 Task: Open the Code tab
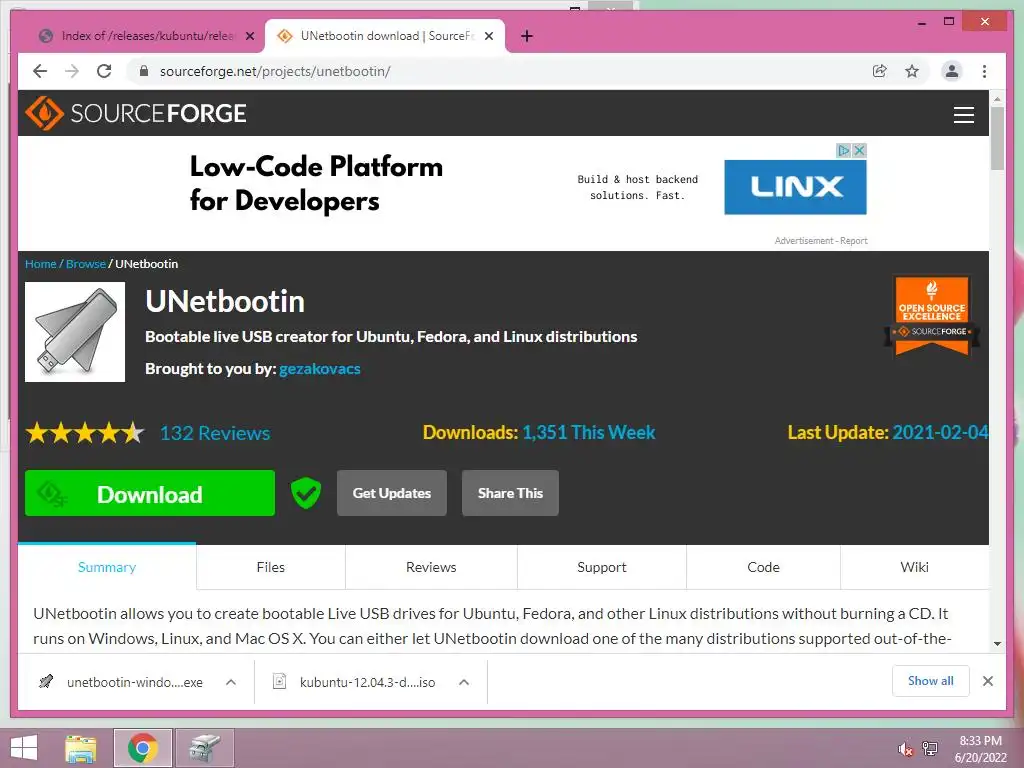click(x=763, y=567)
